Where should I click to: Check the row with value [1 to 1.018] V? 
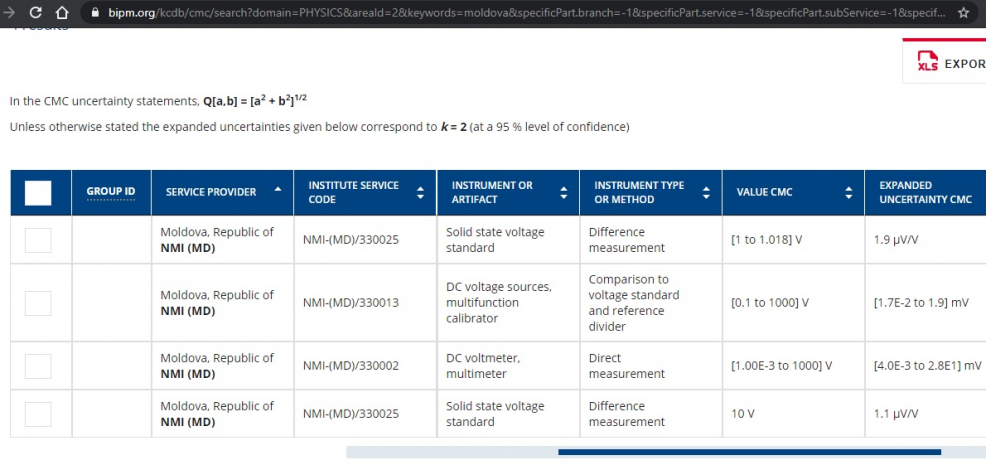[x=38, y=240]
